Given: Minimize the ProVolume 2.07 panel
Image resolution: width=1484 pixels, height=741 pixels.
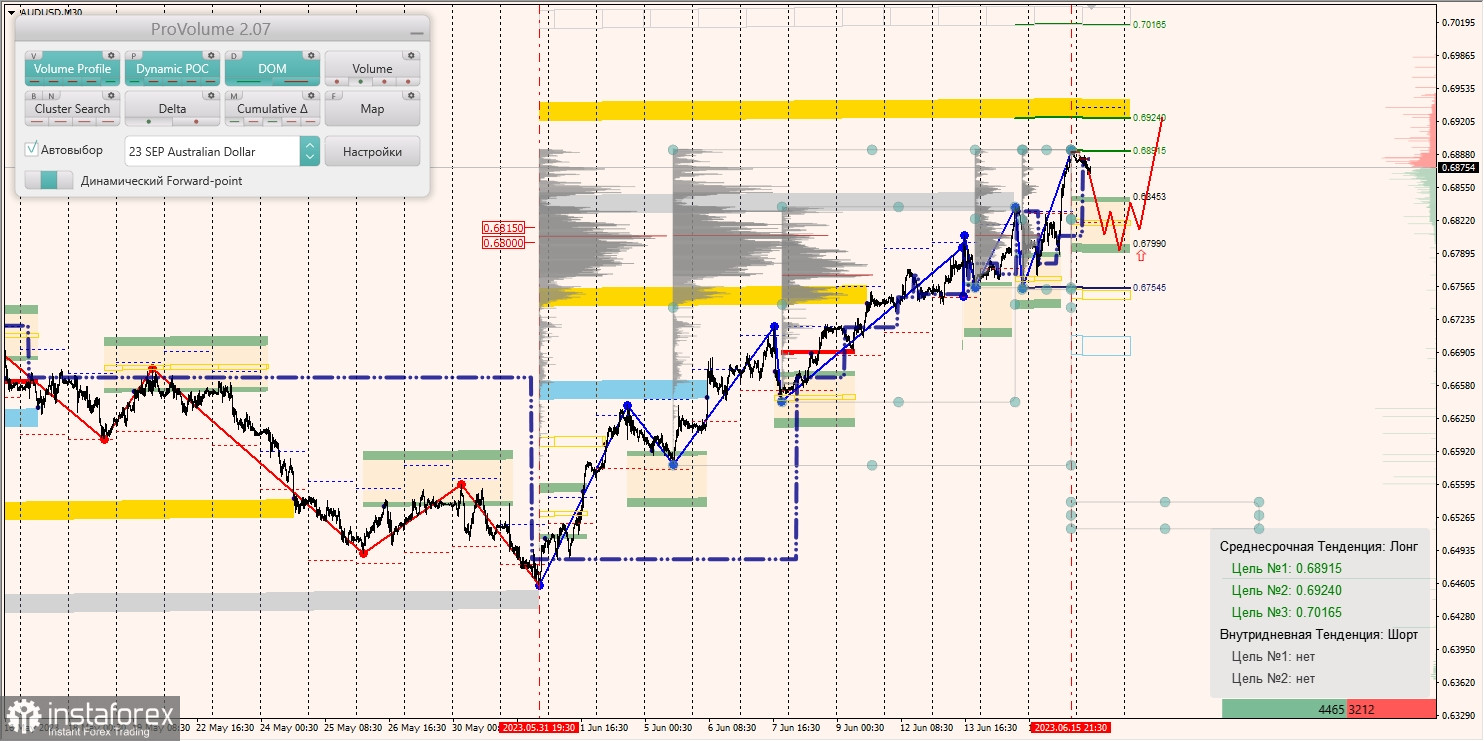Looking at the screenshot, I should (416, 32).
